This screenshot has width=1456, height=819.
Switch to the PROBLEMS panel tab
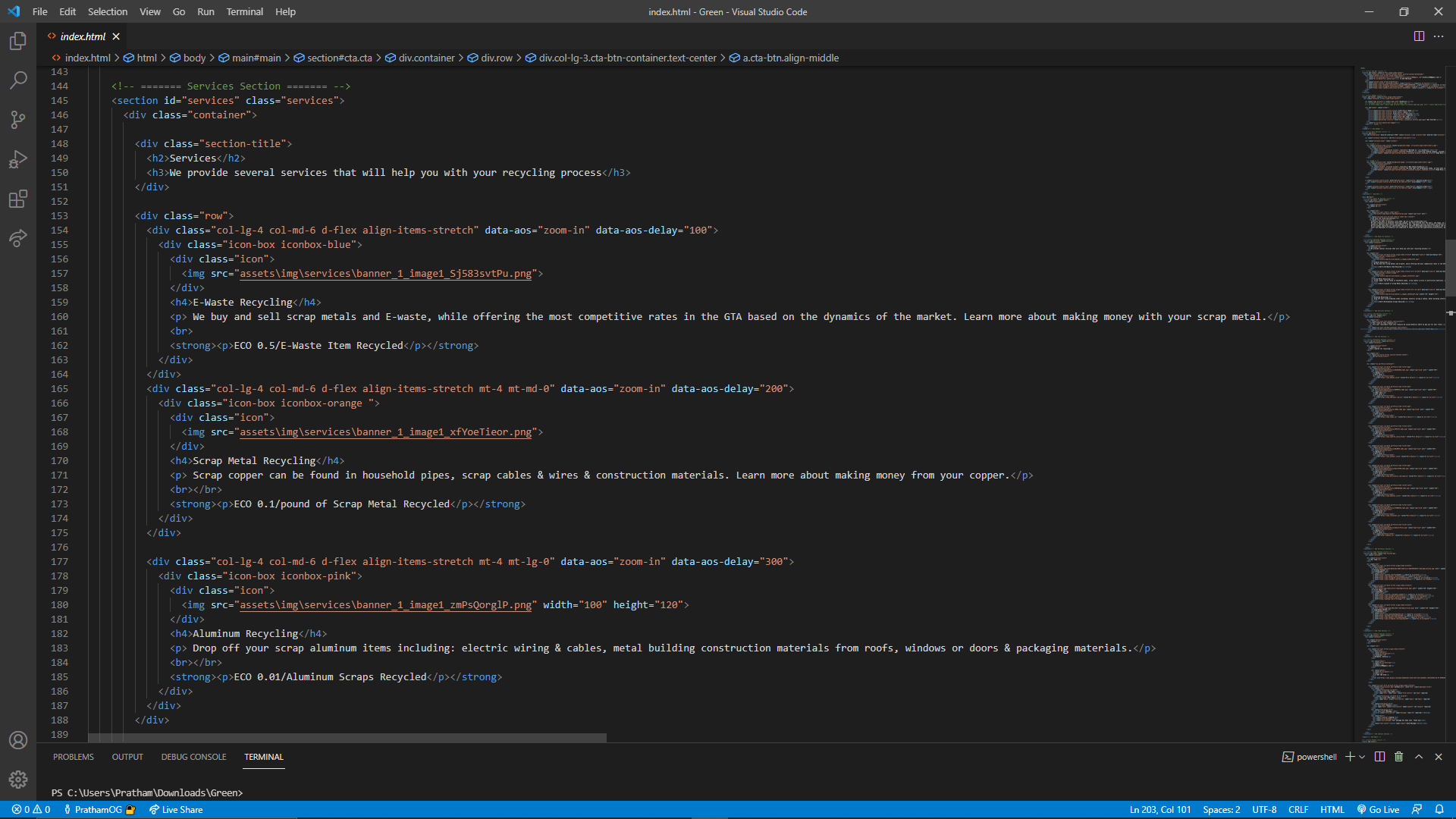tap(74, 757)
